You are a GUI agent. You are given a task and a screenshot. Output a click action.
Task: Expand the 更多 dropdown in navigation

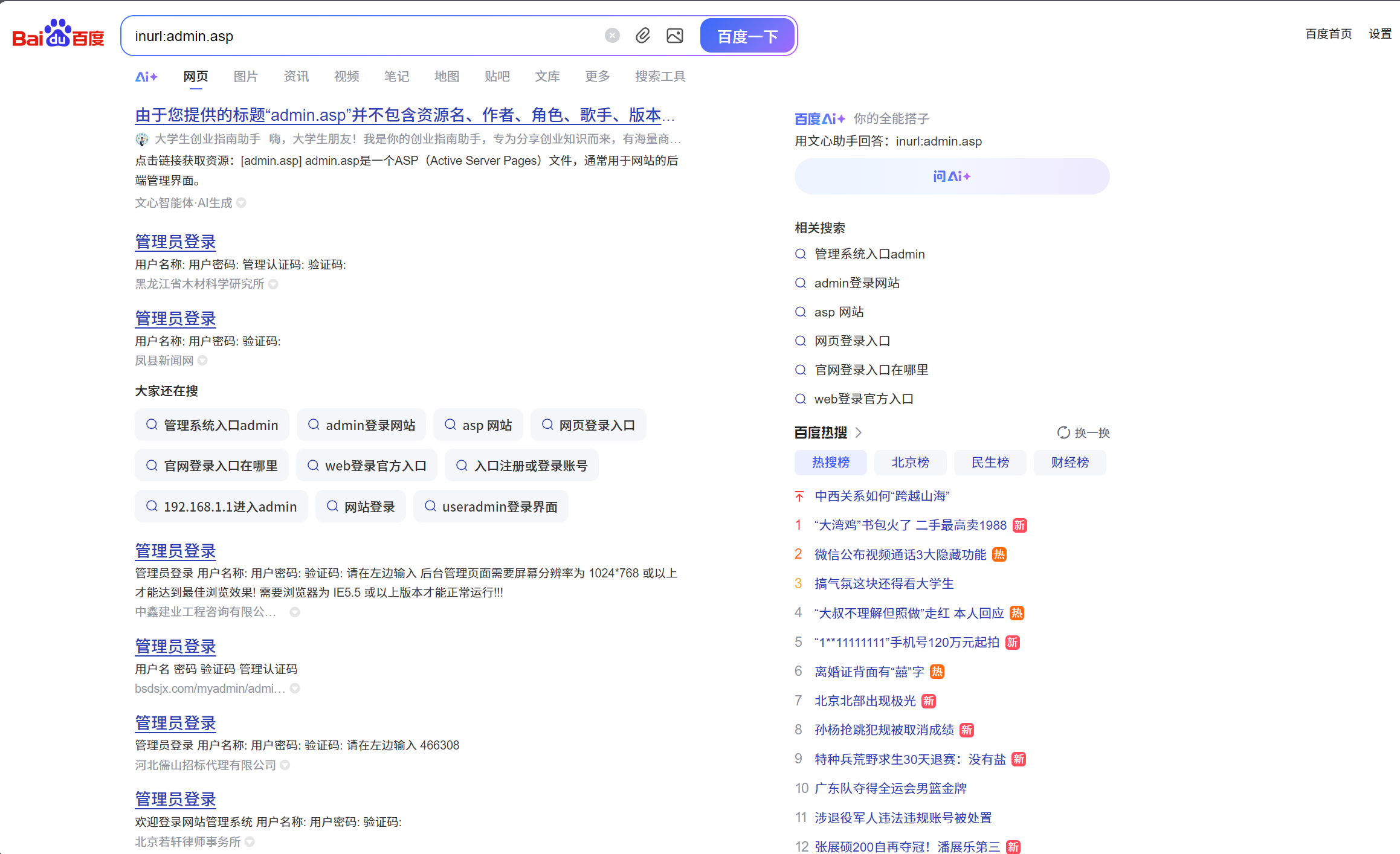pos(596,76)
